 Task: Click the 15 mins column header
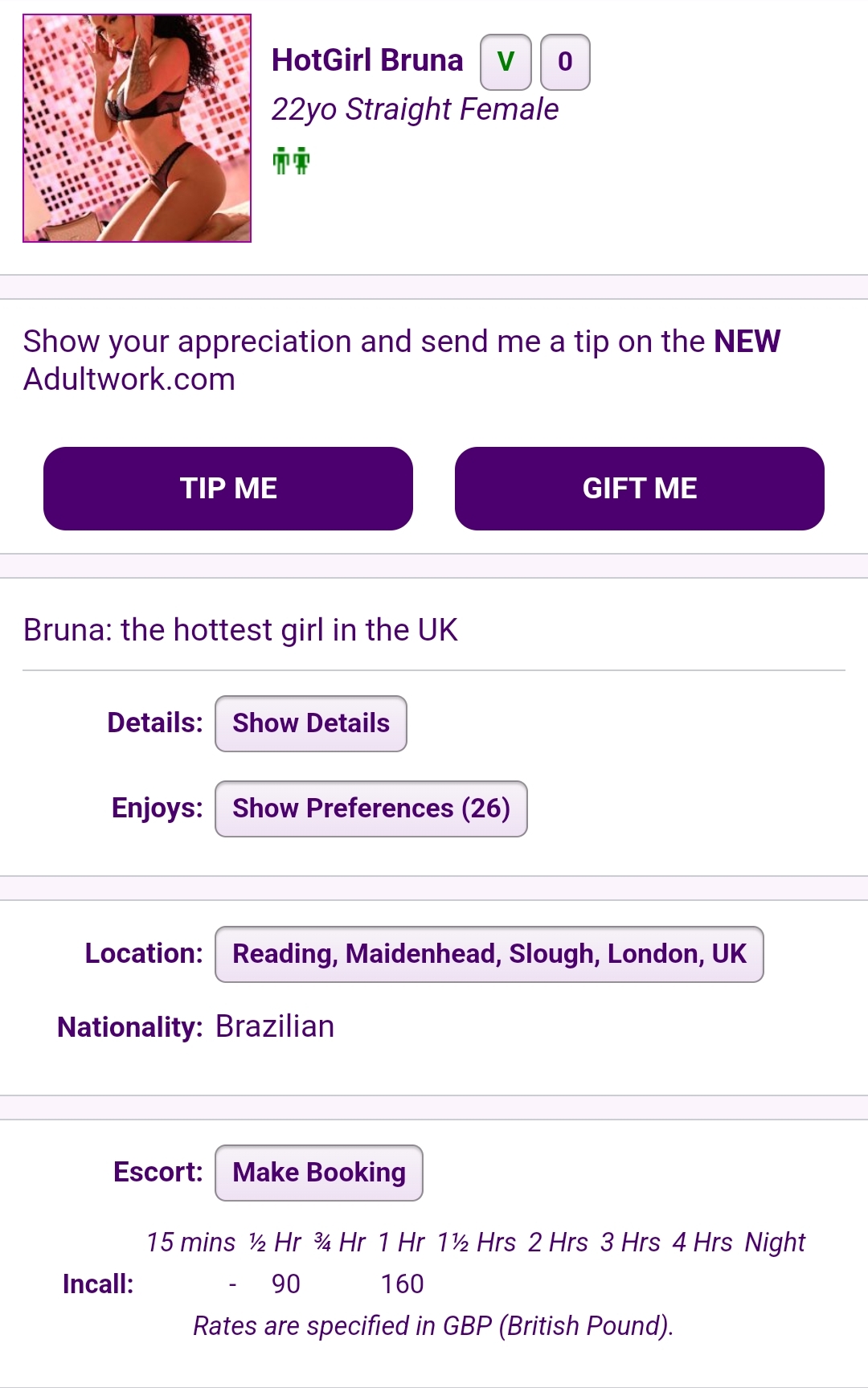pyautogui.click(x=190, y=1243)
